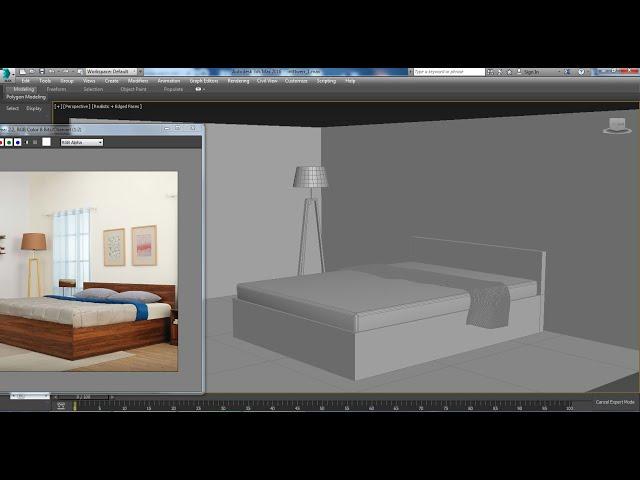Toggle the red channel in render window
The width and height of the screenshot is (640, 480).
(x=1, y=142)
